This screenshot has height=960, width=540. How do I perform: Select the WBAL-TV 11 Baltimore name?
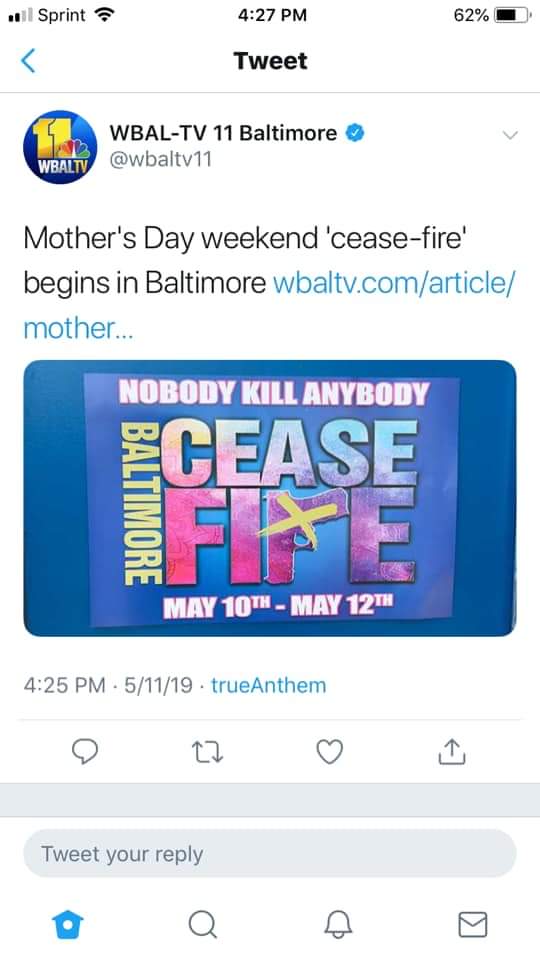point(223,133)
